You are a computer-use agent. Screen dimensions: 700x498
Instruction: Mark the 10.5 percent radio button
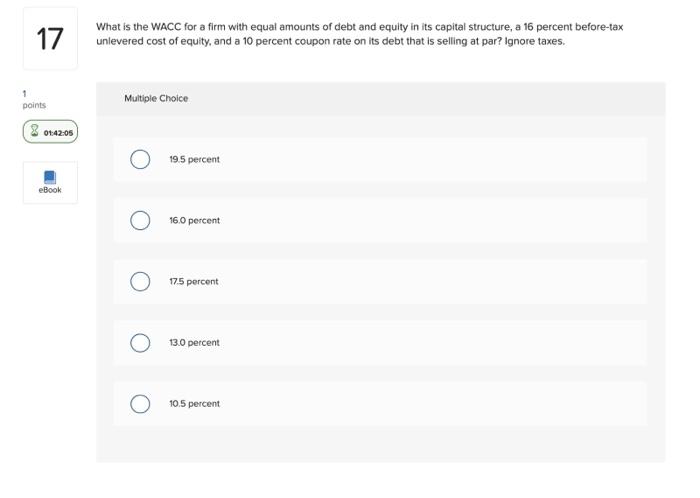pyautogui.click(x=140, y=404)
